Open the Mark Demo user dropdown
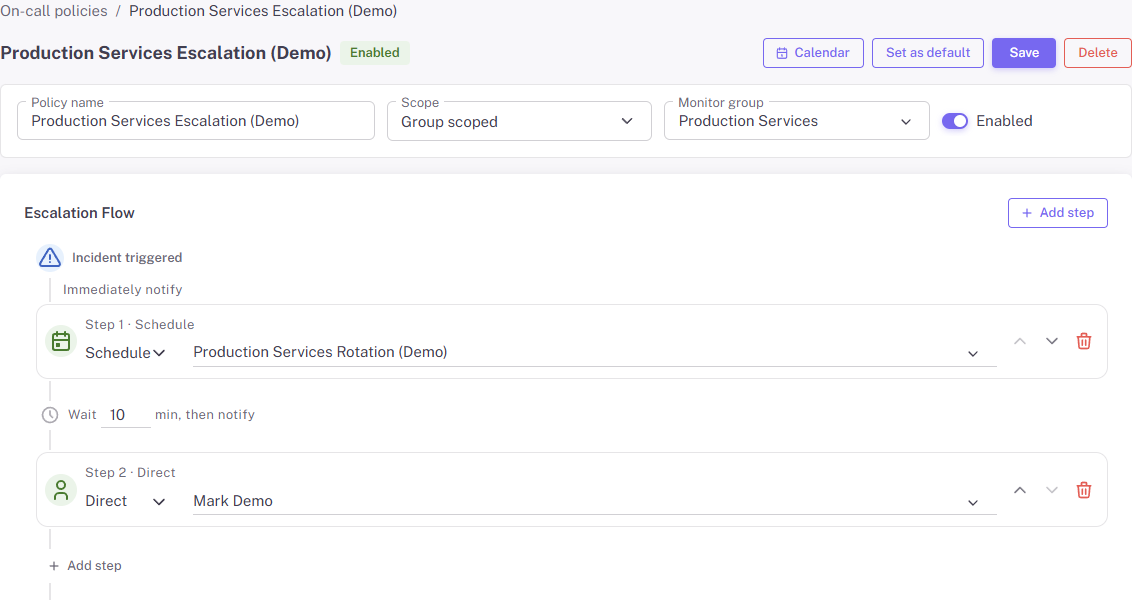Viewport: 1132px width, 600px height. 971,501
